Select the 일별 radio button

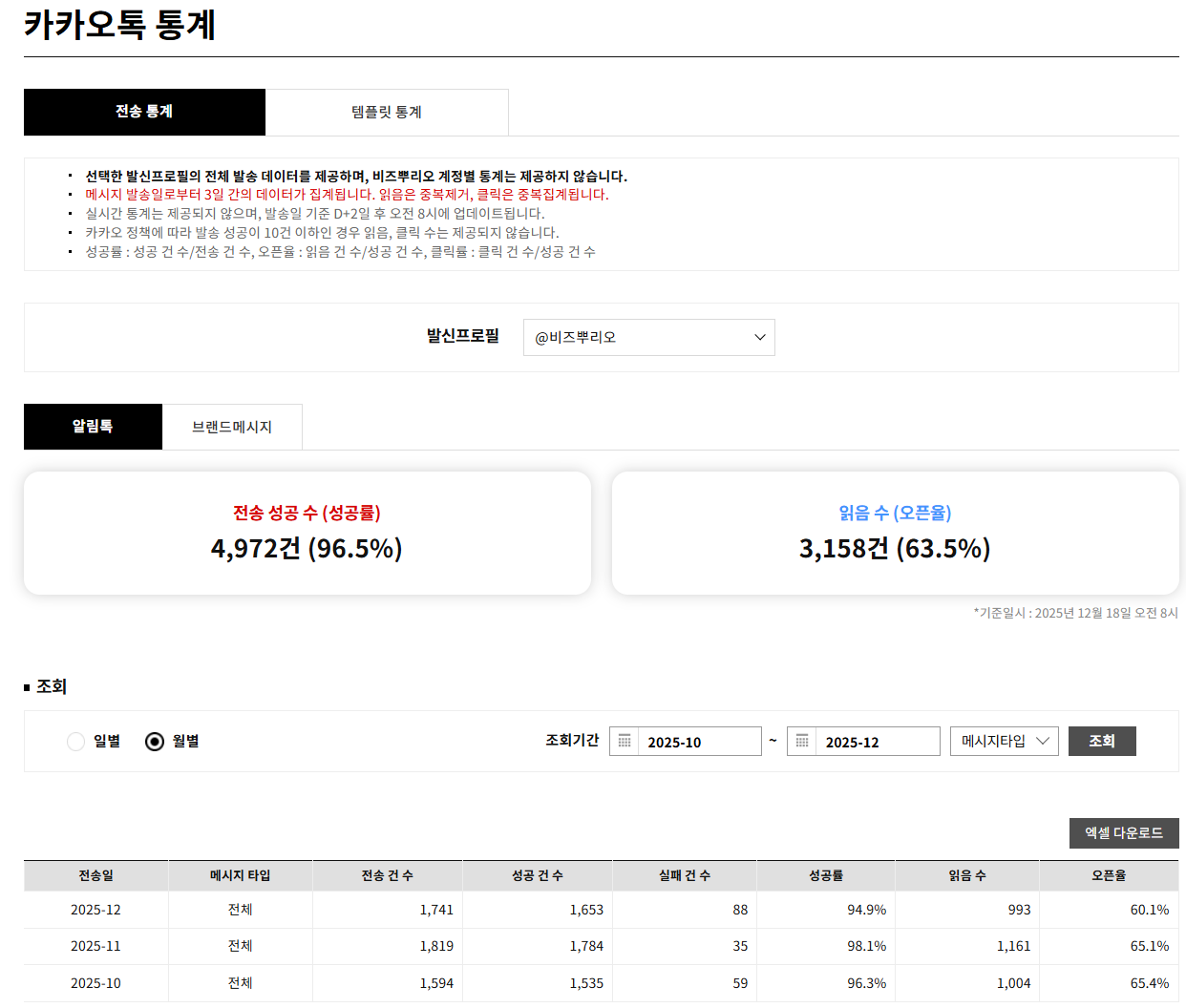pos(76,742)
